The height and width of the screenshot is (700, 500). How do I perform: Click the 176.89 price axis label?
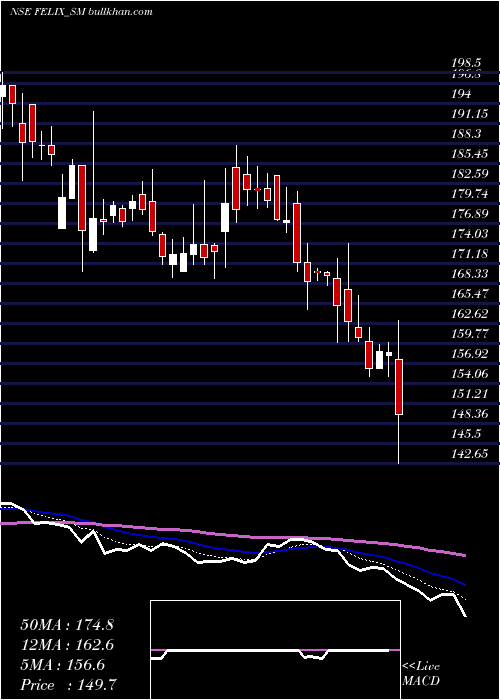pyautogui.click(x=469, y=214)
